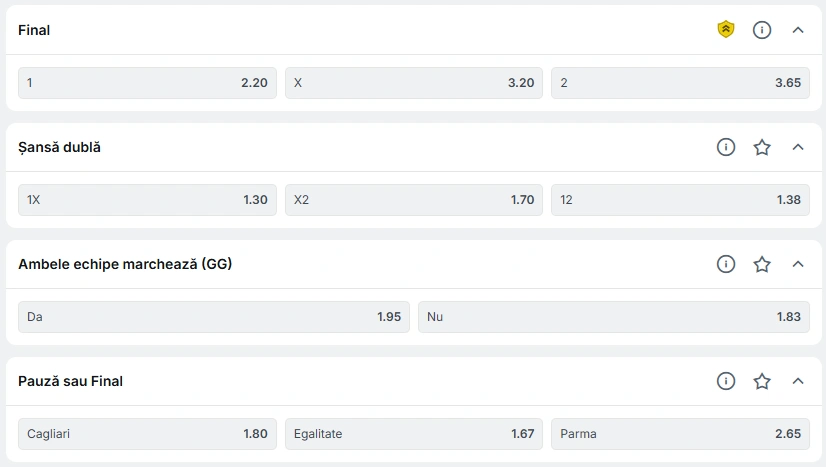
Task: Show info for Șansă dublă market
Action: (725, 147)
